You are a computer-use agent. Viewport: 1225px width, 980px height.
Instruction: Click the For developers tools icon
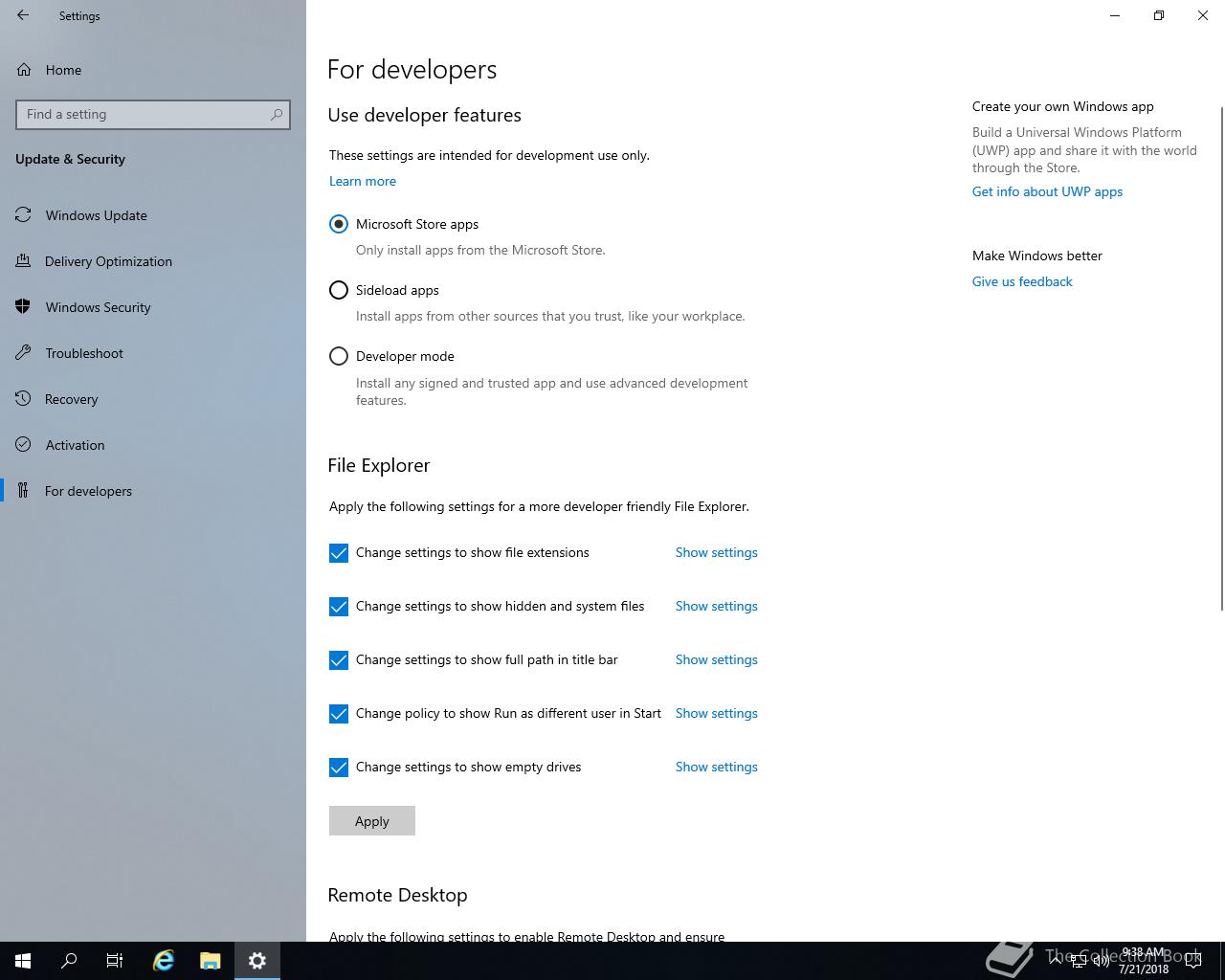[24, 491]
